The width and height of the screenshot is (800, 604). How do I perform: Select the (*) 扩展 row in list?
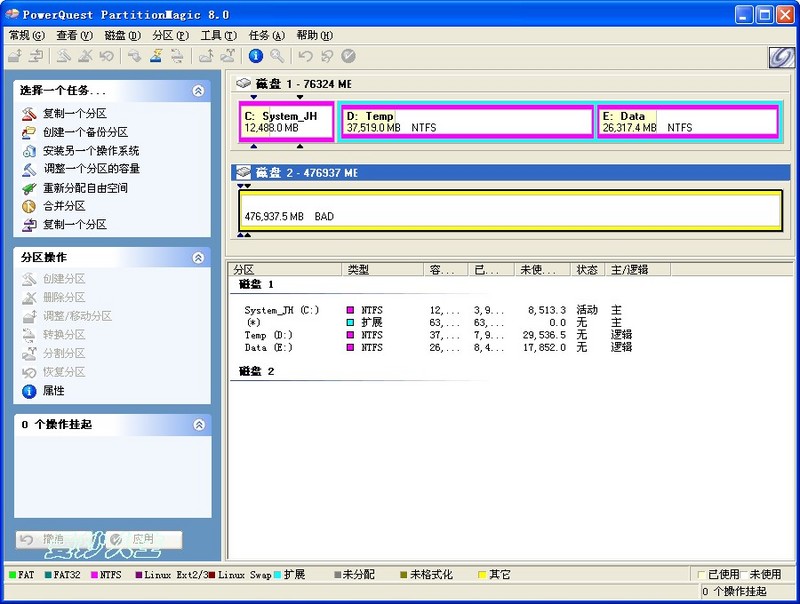(x=439, y=322)
